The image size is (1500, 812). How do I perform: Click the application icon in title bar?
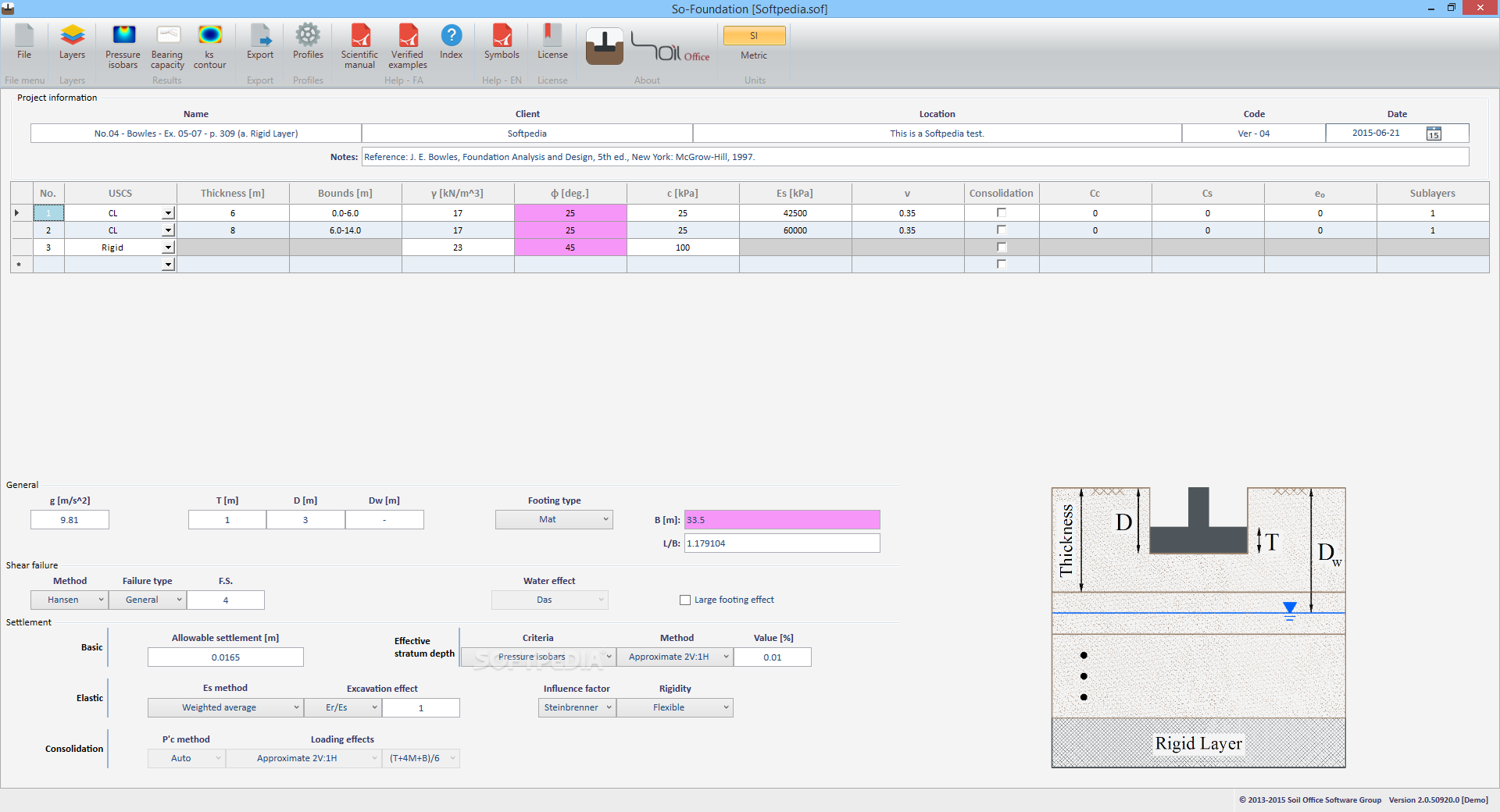pos(8,9)
